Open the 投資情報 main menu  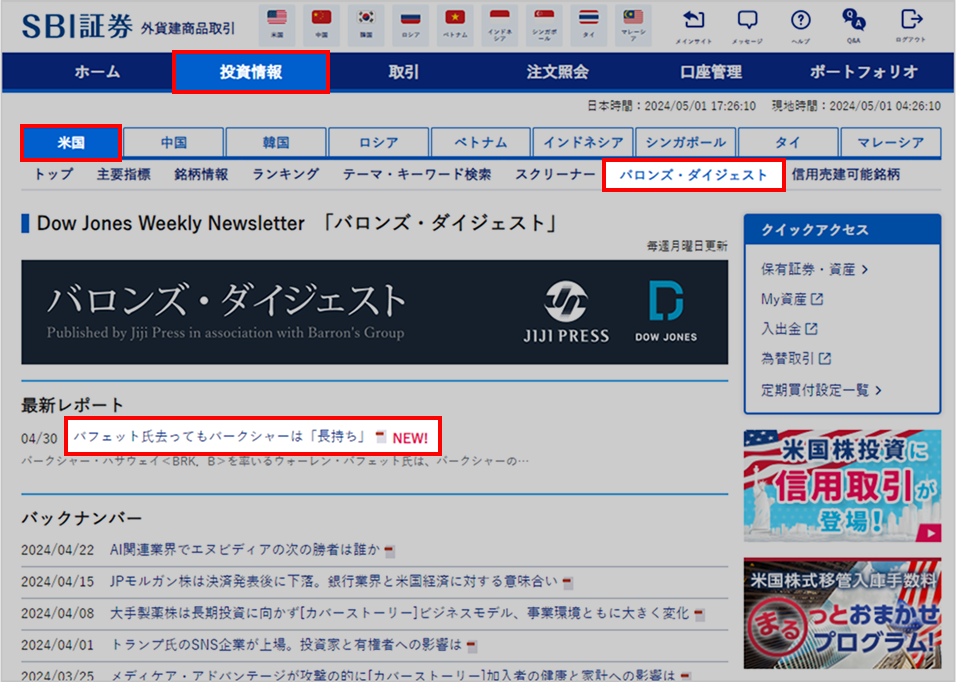click(x=251, y=72)
